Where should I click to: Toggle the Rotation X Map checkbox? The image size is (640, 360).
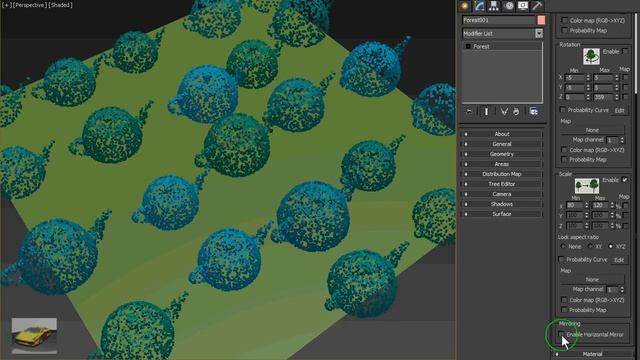[x=625, y=77]
